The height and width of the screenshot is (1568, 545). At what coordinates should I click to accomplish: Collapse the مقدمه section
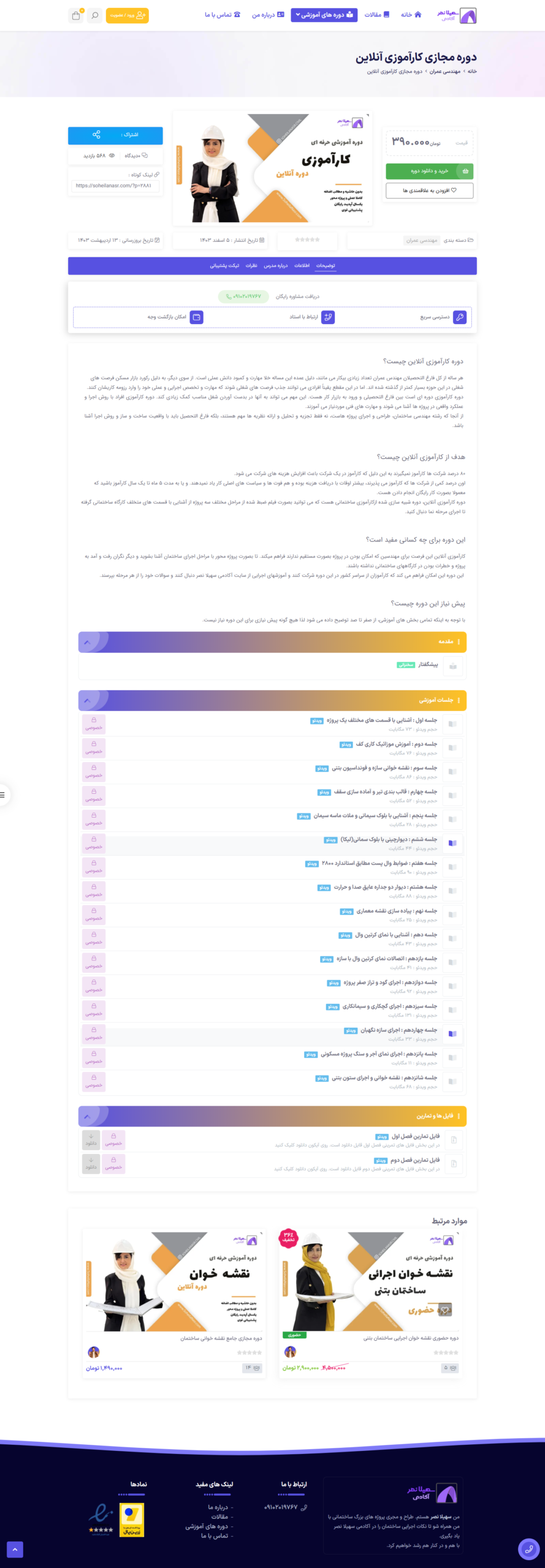tap(87, 642)
